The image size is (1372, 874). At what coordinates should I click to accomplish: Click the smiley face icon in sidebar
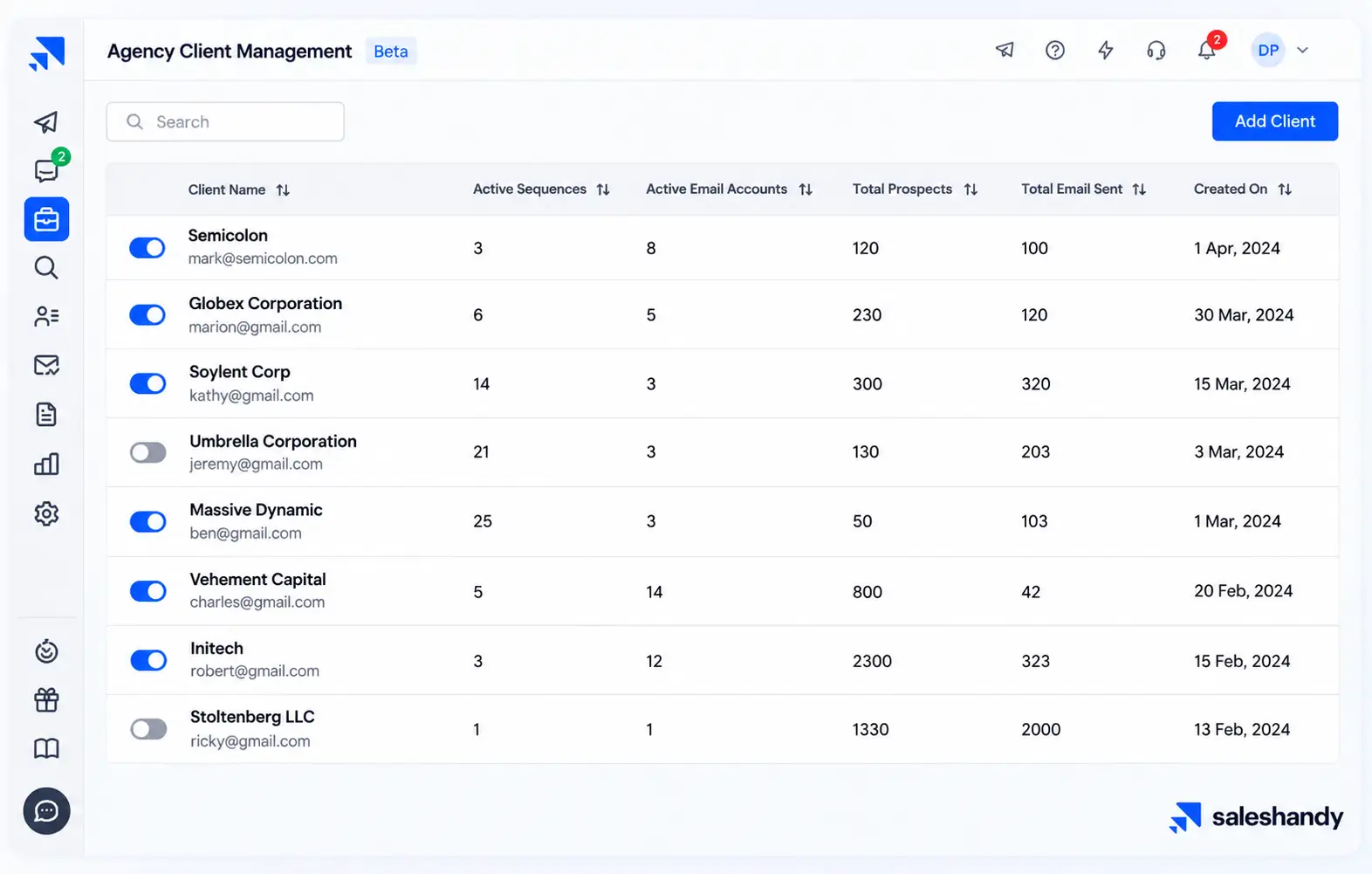pos(46,651)
